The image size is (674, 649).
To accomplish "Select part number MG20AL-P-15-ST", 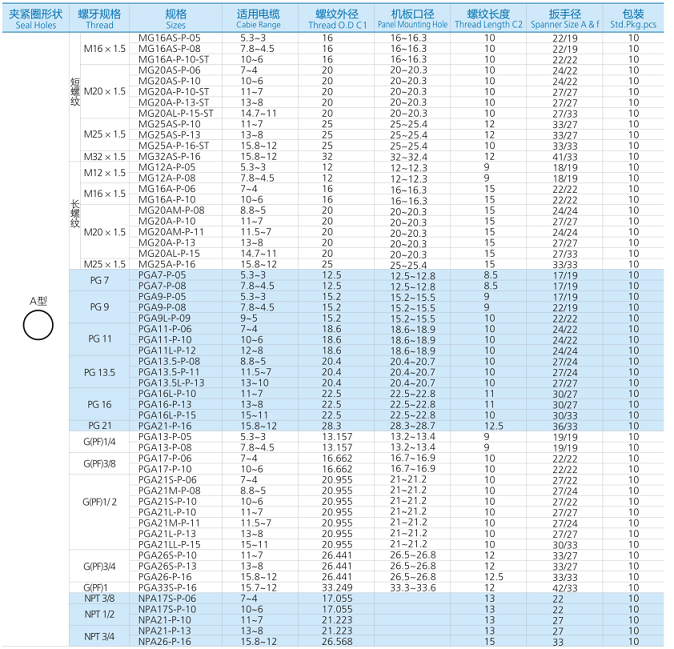I will pyautogui.click(x=176, y=113).
